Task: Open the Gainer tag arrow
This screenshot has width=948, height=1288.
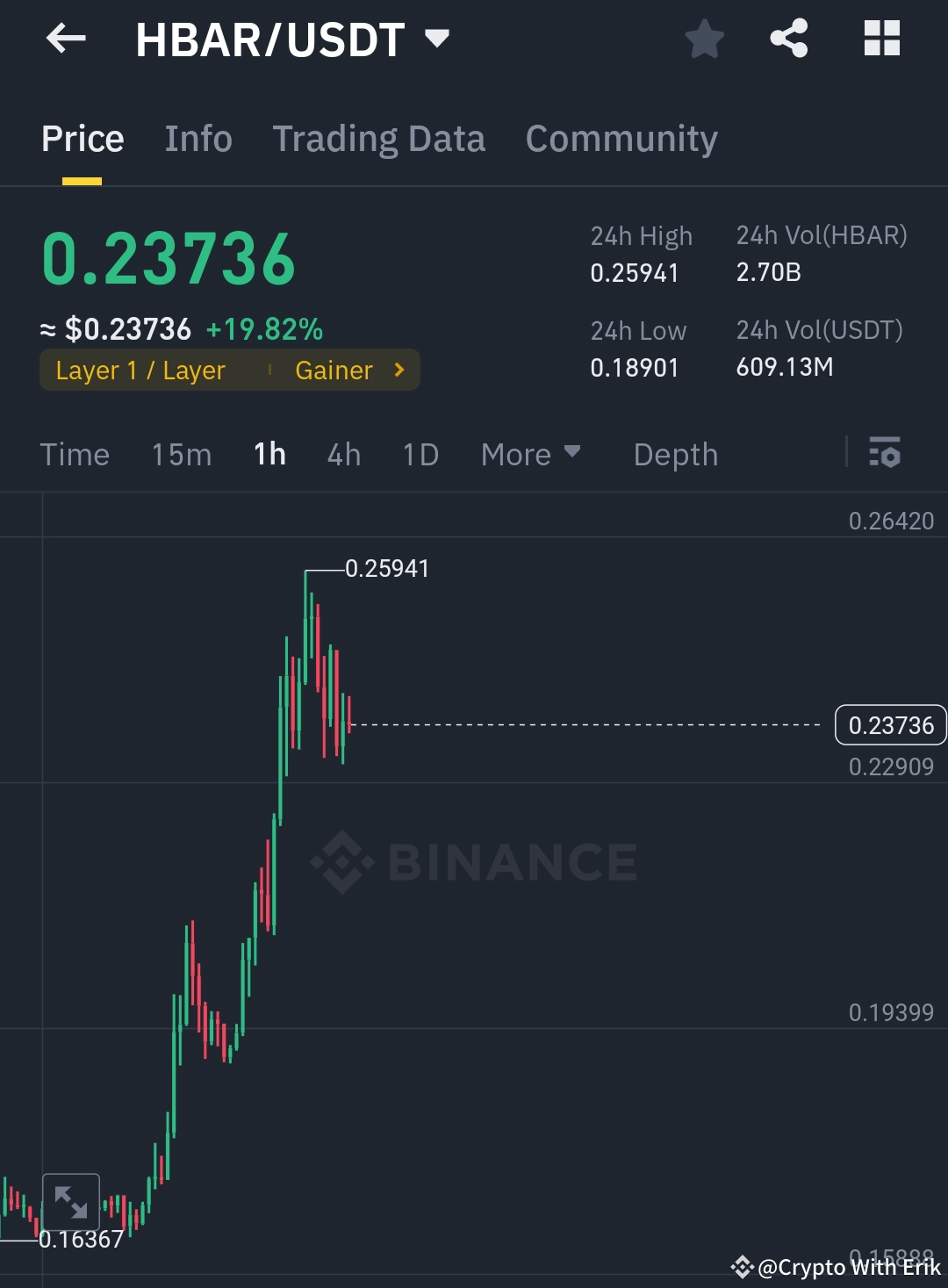Action: tap(398, 370)
